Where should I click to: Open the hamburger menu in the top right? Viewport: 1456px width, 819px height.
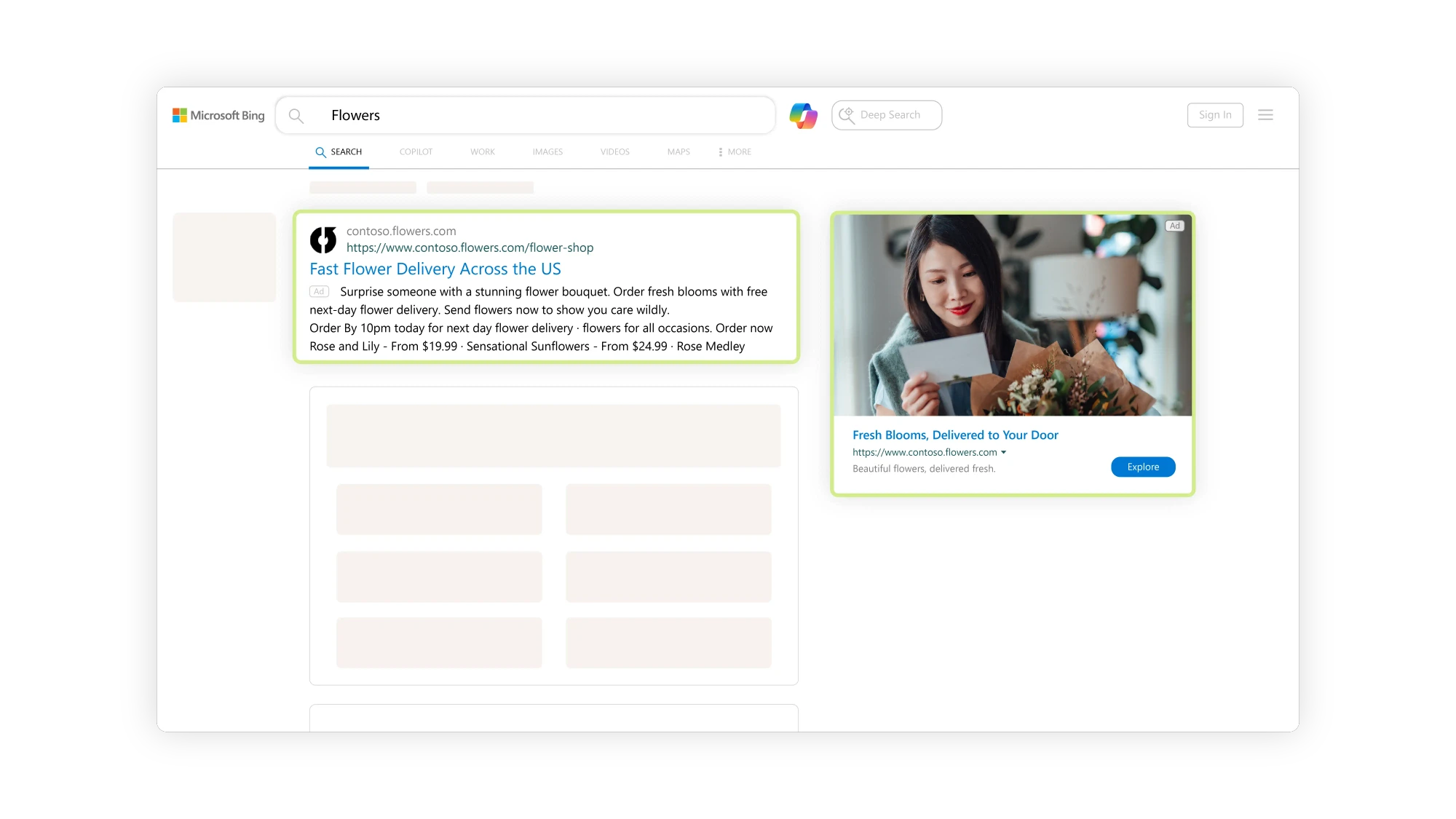(x=1265, y=114)
